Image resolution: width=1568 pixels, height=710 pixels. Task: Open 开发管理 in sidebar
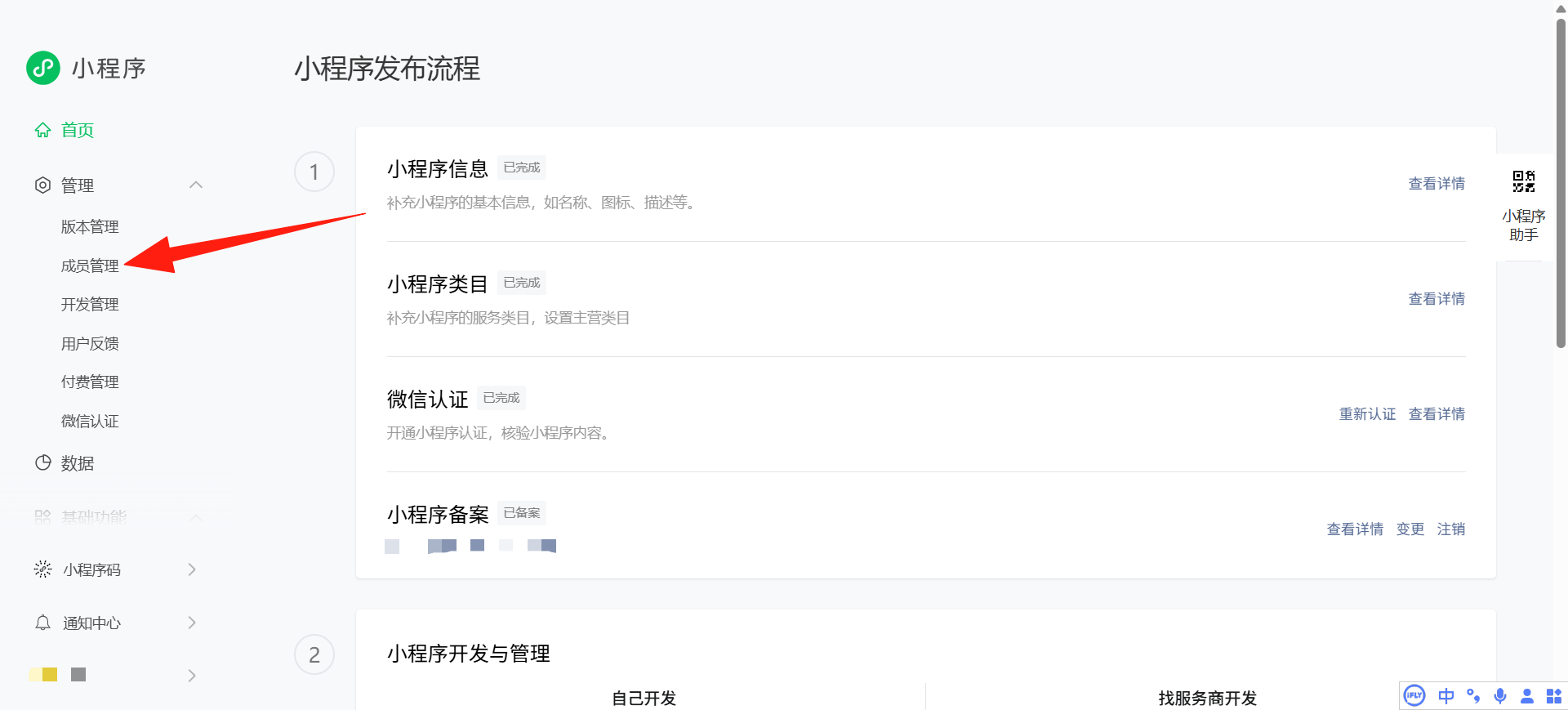90,304
